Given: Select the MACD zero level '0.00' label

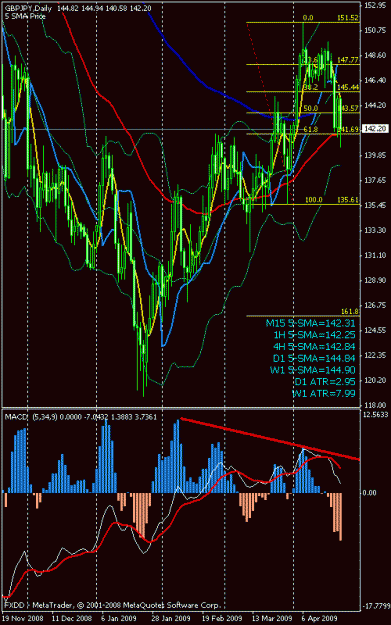Looking at the screenshot, I should tap(369, 493).
